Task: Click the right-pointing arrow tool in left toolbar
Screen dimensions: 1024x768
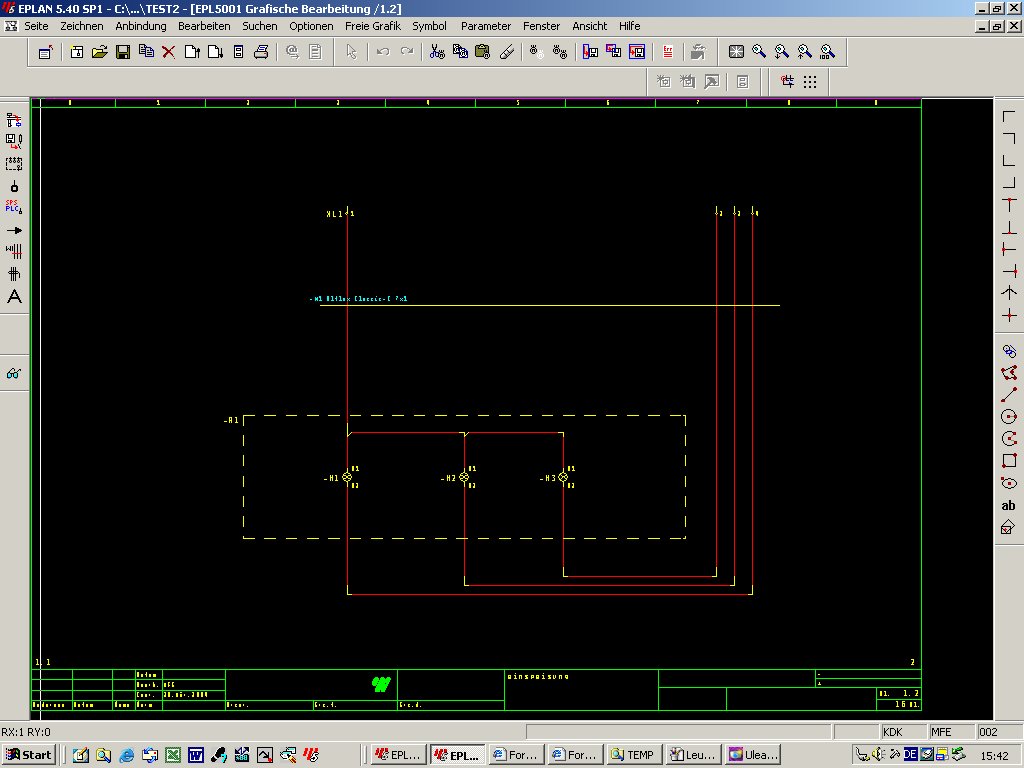Action: (x=14, y=230)
